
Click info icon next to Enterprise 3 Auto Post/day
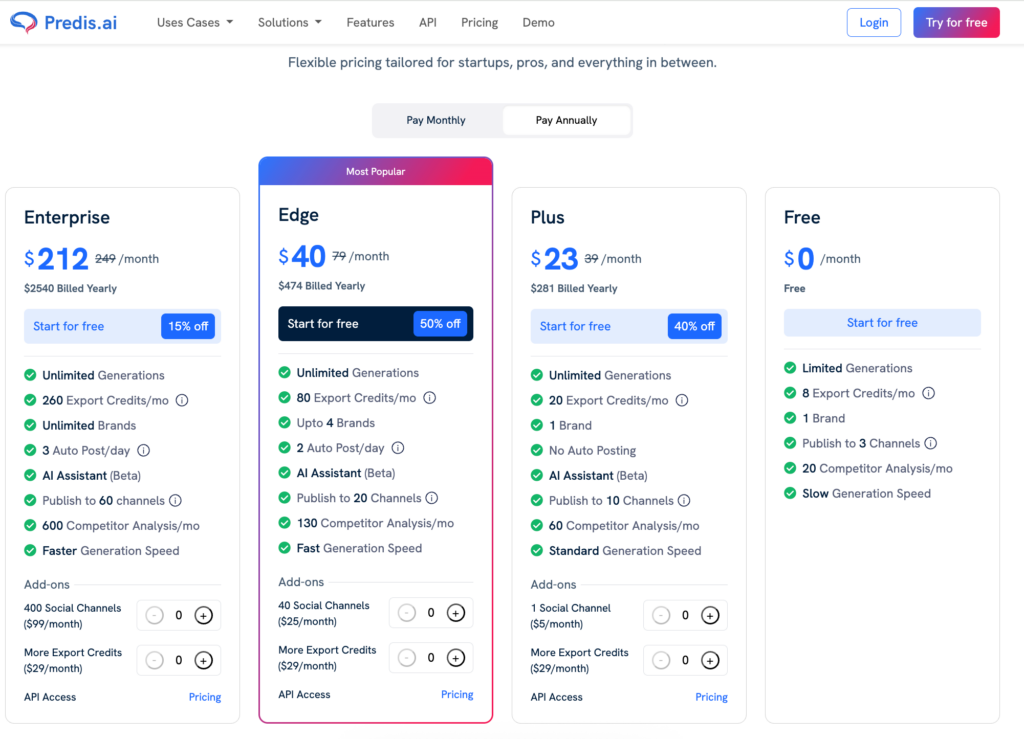(x=143, y=450)
